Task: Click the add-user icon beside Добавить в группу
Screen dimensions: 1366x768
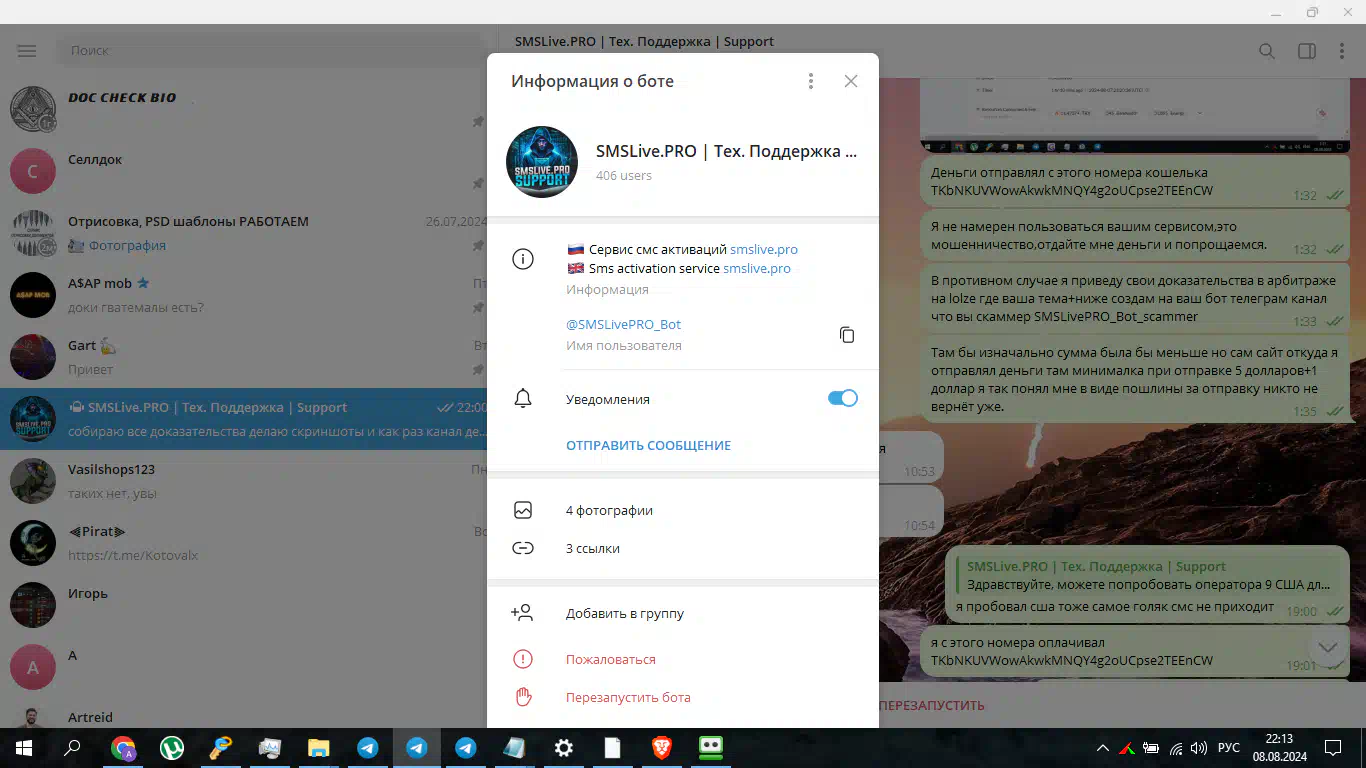Action: (522, 613)
